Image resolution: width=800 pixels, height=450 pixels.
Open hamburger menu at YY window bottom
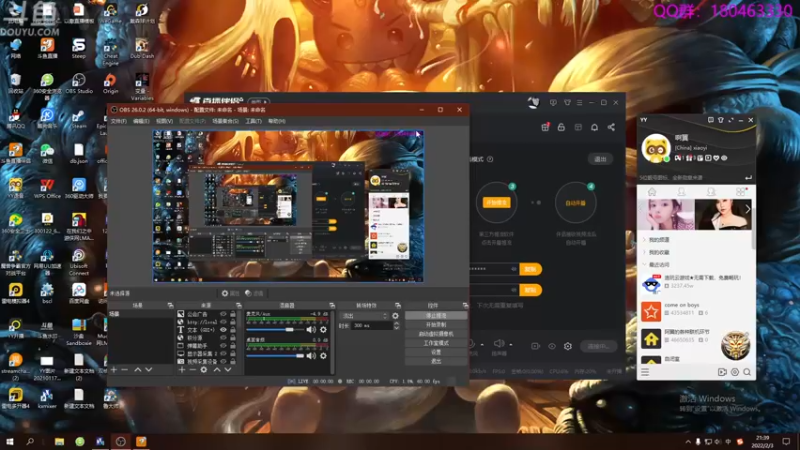click(x=645, y=372)
